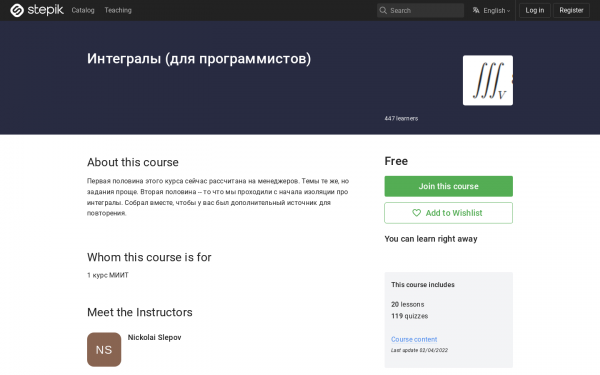Viewport: 600px width, 375px height.
Task: Click the stepik wordmark text
Action: point(45,10)
